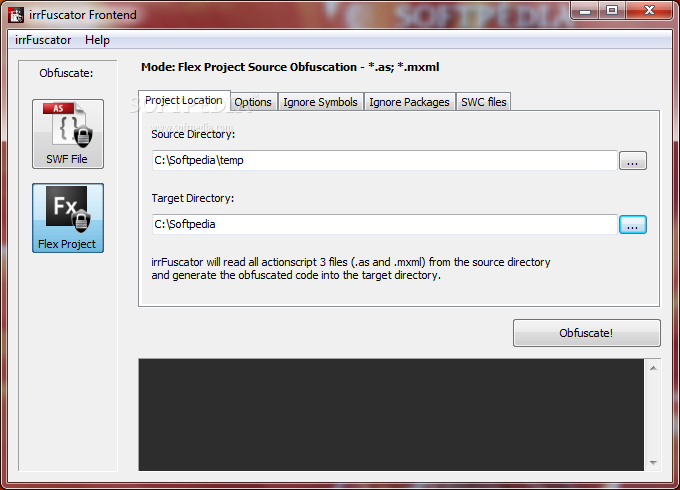Close the irrFuscator Frontend window
The height and width of the screenshot is (490, 680).
pos(649,10)
